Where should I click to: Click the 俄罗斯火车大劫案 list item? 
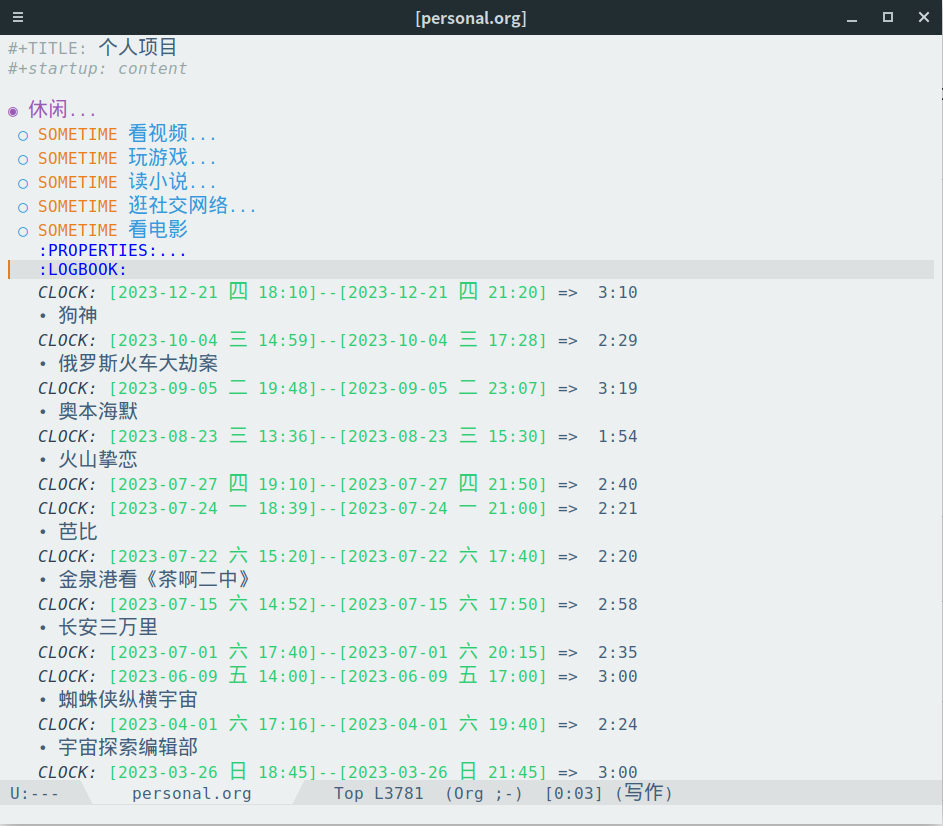(138, 363)
